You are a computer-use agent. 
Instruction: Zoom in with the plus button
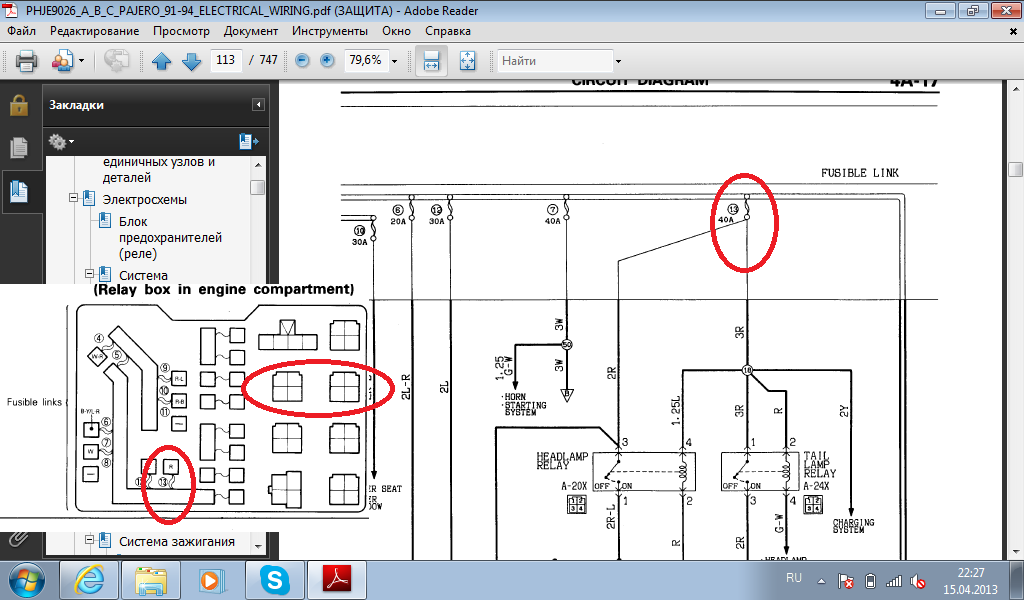pyautogui.click(x=327, y=61)
